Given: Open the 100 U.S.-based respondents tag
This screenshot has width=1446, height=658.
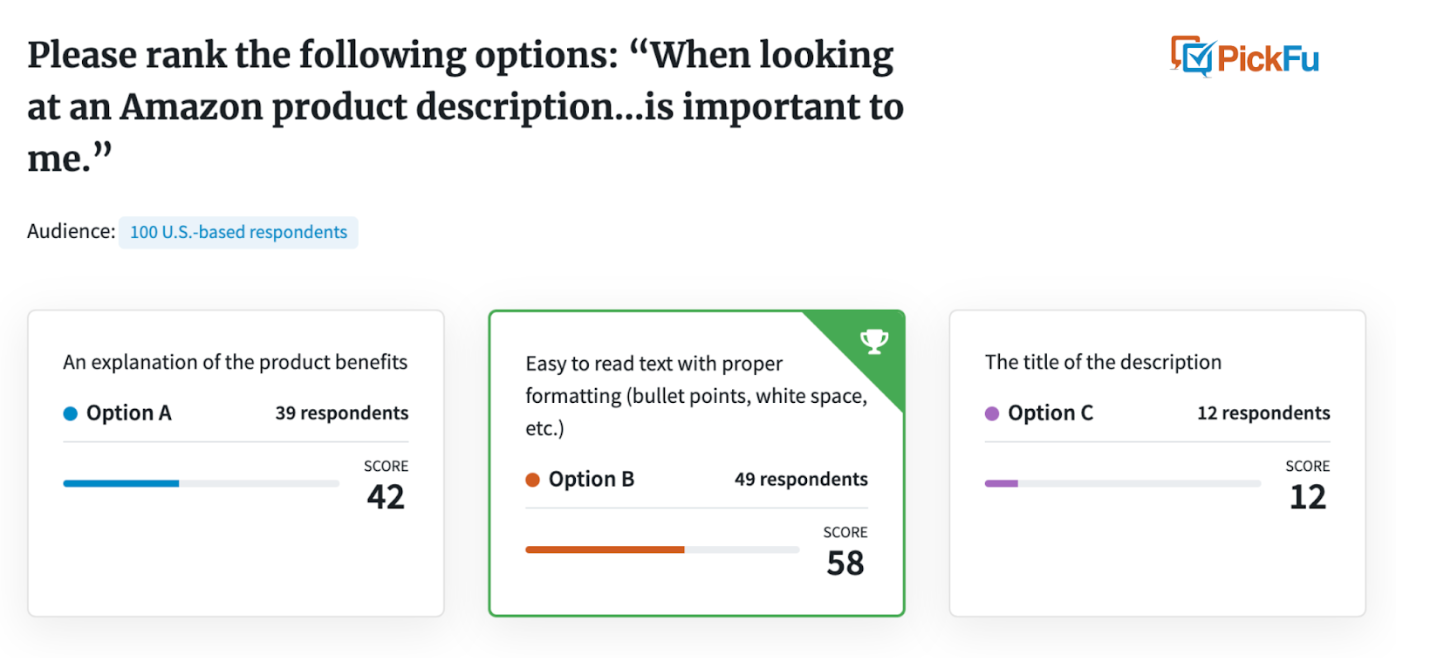Looking at the screenshot, I should pos(238,232).
